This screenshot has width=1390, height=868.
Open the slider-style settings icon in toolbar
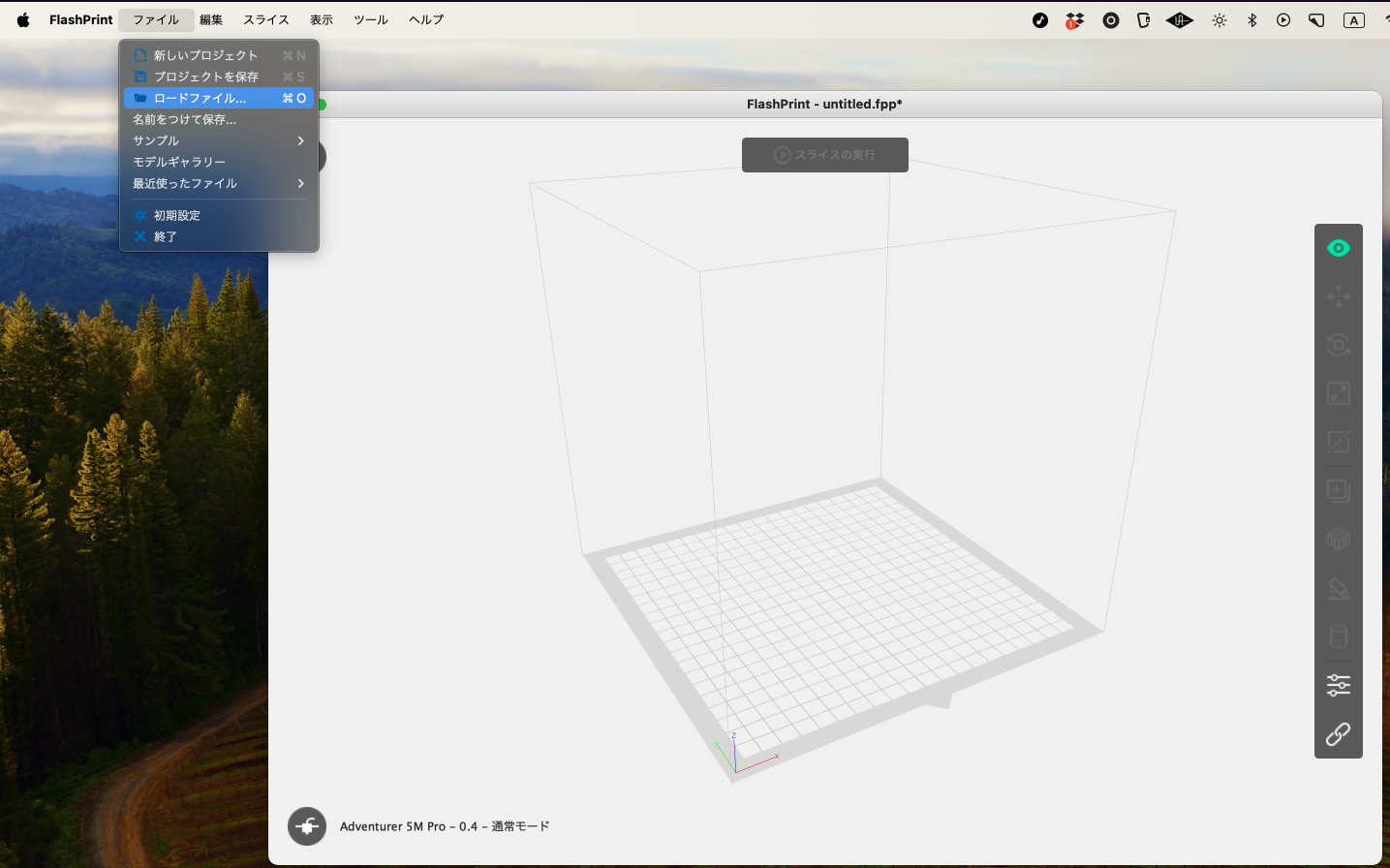(x=1338, y=686)
